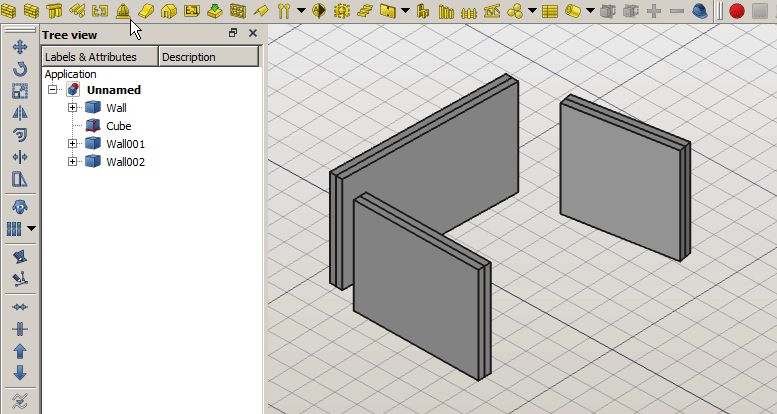Viewport: 777px width, 414px height.
Task: Select the Roof tool icon
Action: pos(261,10)
